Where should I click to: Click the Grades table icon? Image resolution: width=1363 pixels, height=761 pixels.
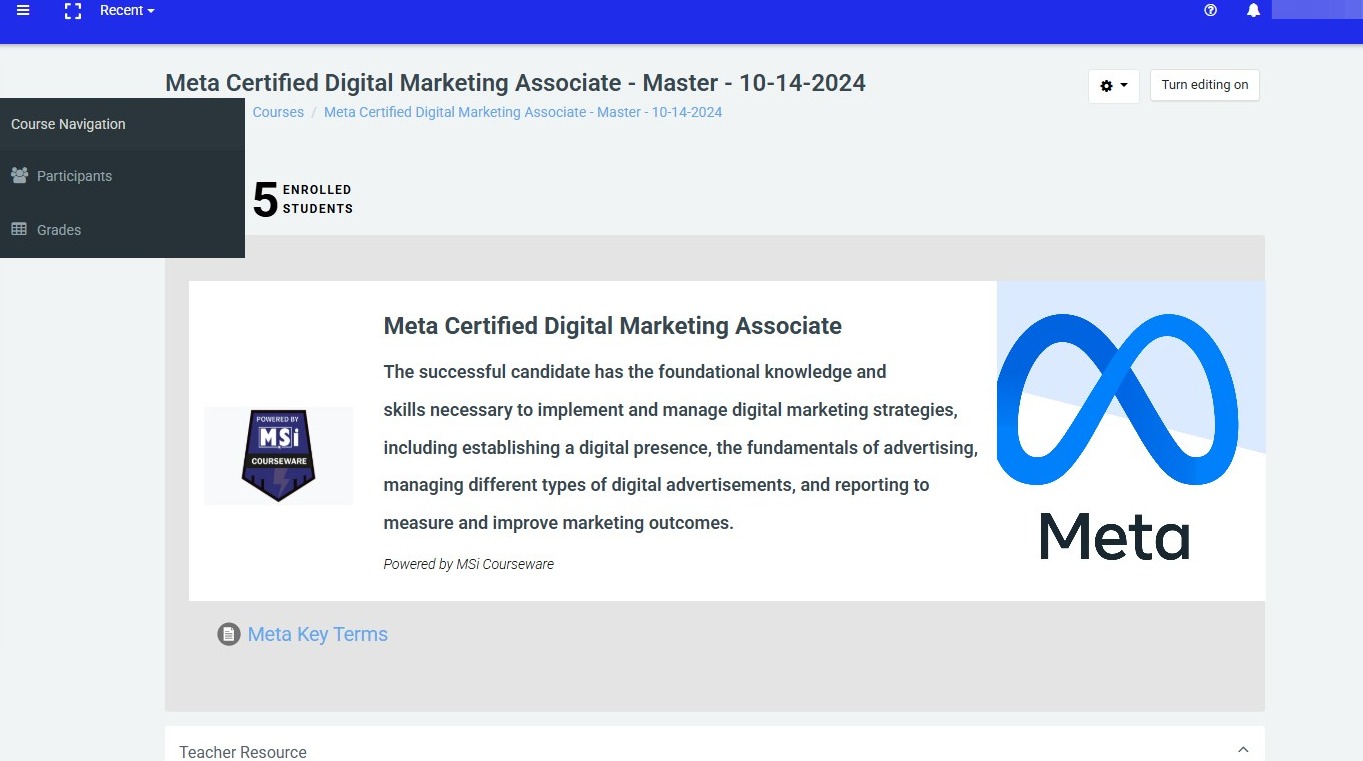19,229
